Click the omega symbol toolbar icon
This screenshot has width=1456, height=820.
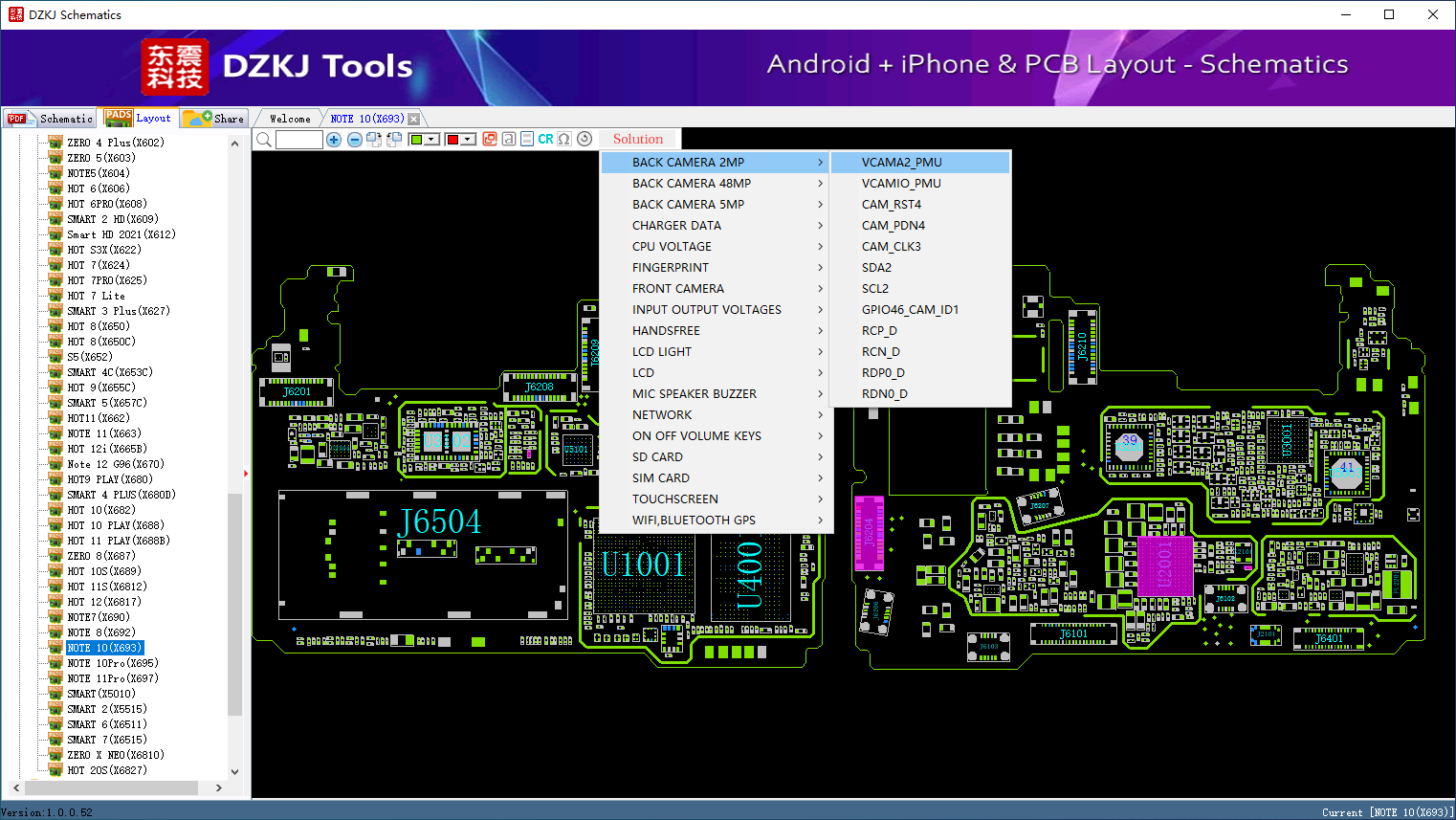(564, 139)
